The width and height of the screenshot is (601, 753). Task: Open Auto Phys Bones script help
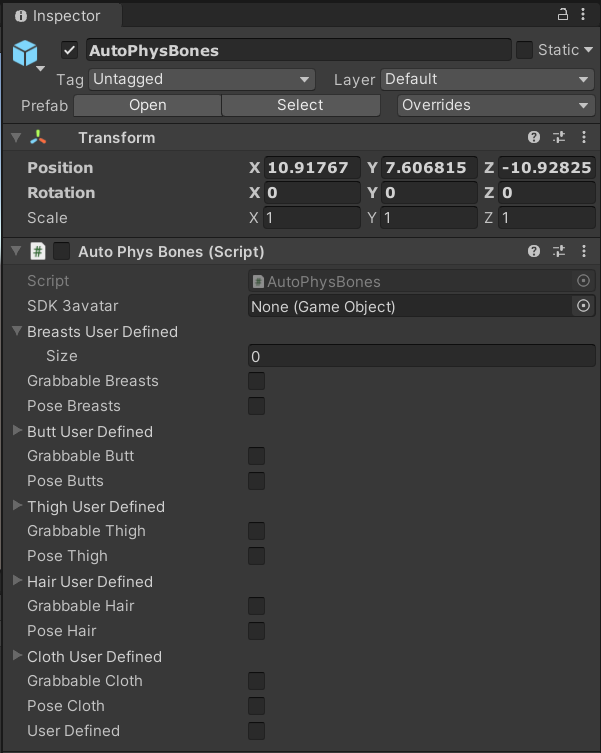coord(534,252)
